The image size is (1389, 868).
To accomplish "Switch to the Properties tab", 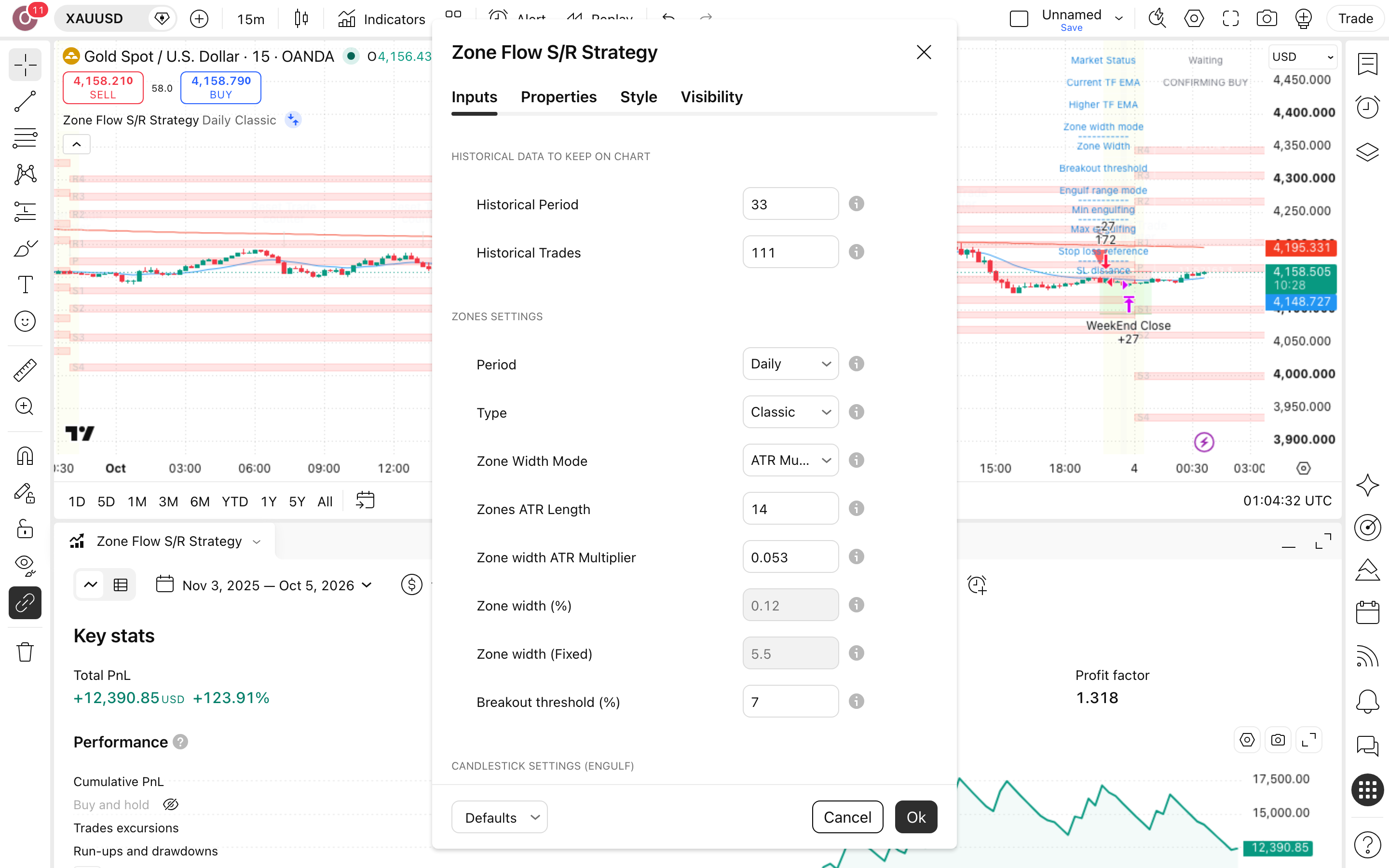I will (558, 97).
